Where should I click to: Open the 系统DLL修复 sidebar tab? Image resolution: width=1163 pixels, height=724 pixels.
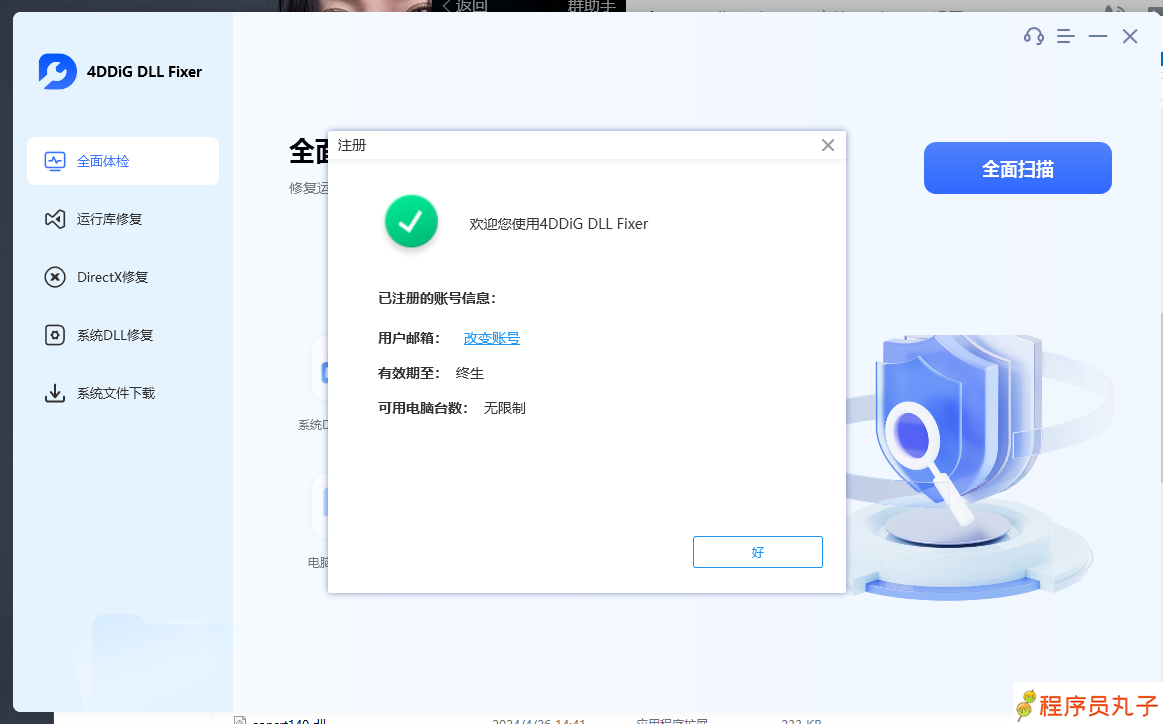point(123,335)
